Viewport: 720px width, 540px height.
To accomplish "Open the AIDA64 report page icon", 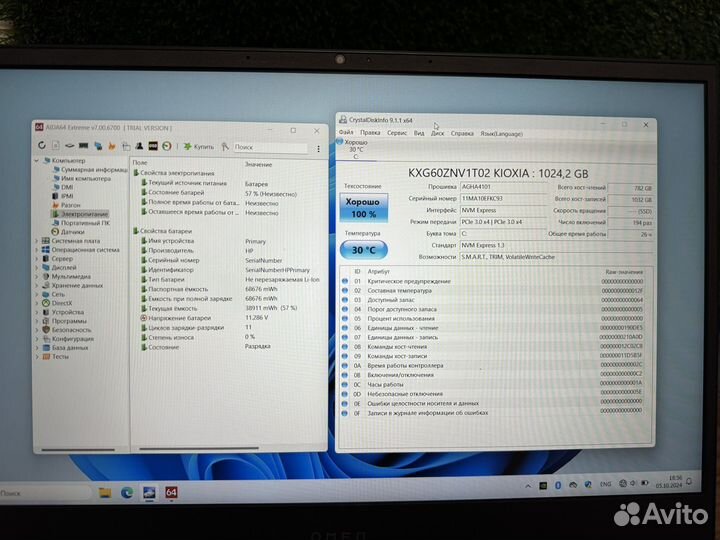I will [56, 146].
